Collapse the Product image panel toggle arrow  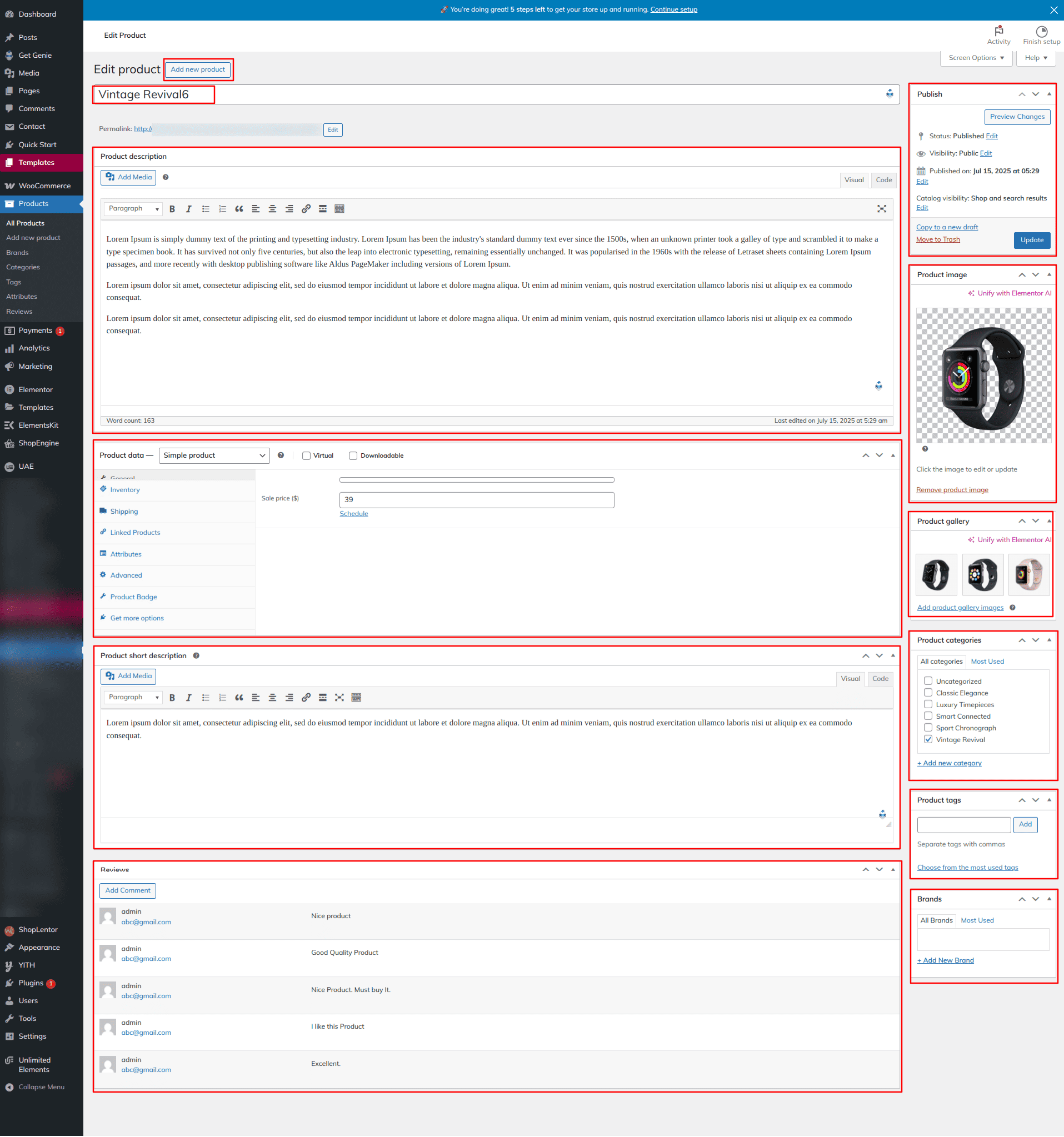pyautogui.click(x=1049, y=275)
